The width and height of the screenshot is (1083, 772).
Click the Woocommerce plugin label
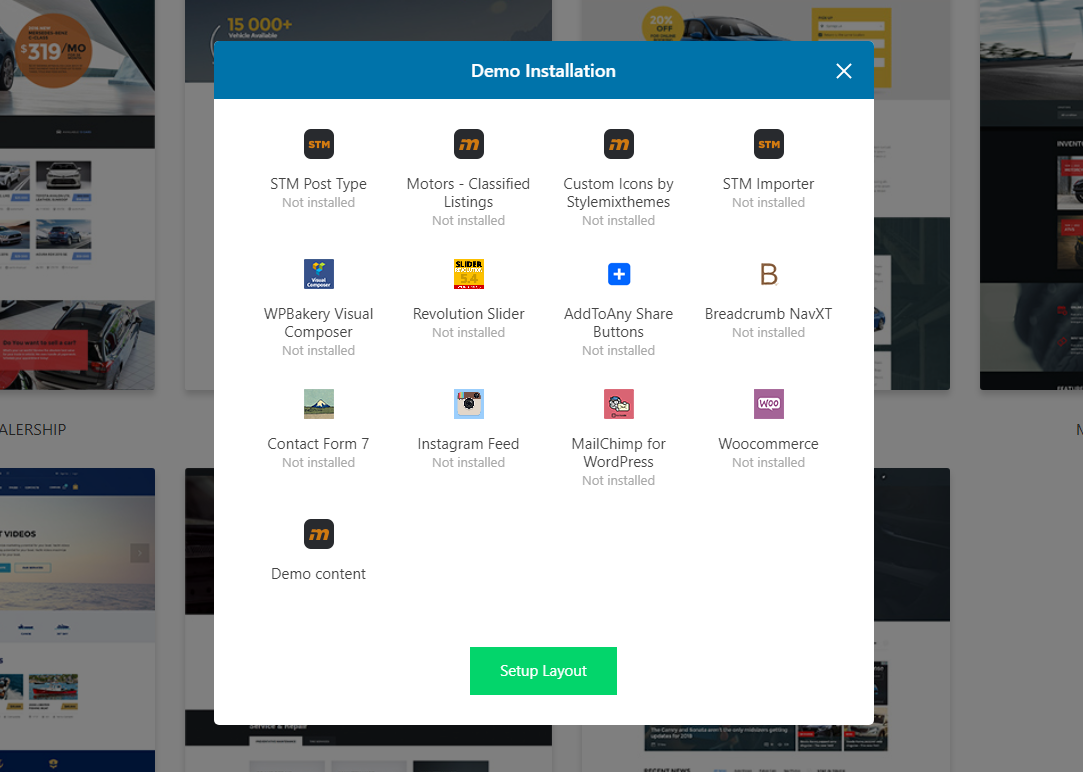(768, 444)
